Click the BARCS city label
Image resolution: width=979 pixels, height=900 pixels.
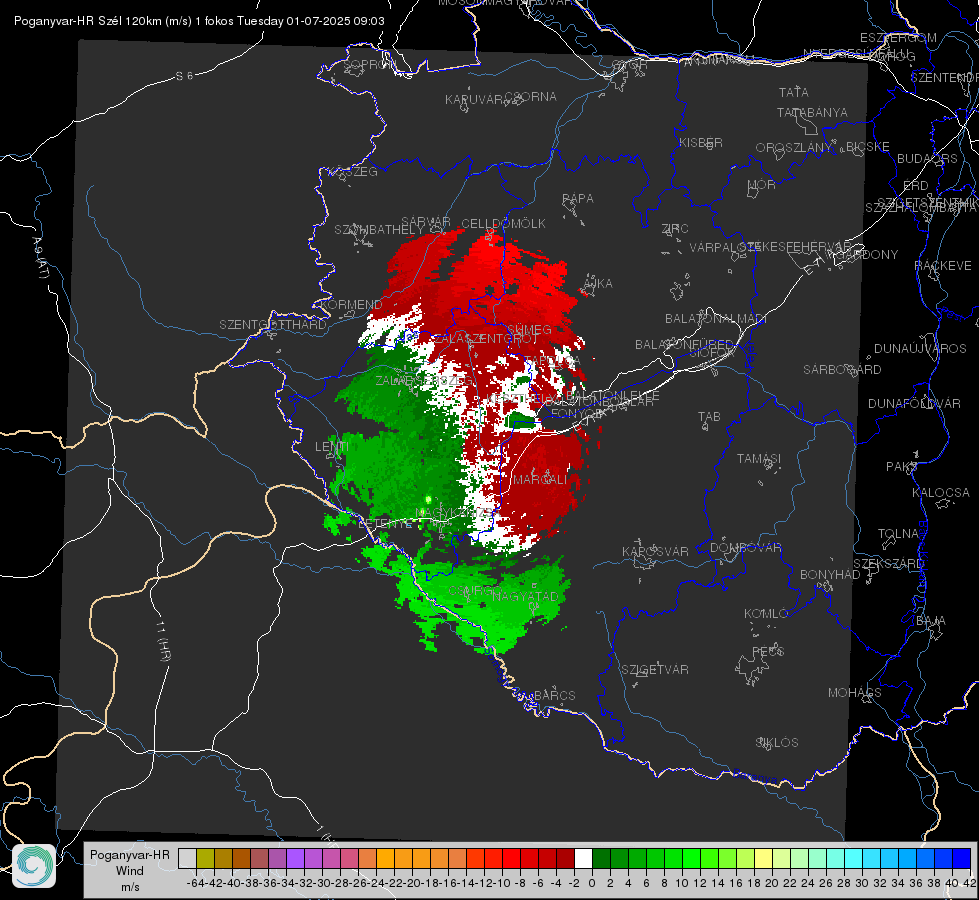click(554, 695)
